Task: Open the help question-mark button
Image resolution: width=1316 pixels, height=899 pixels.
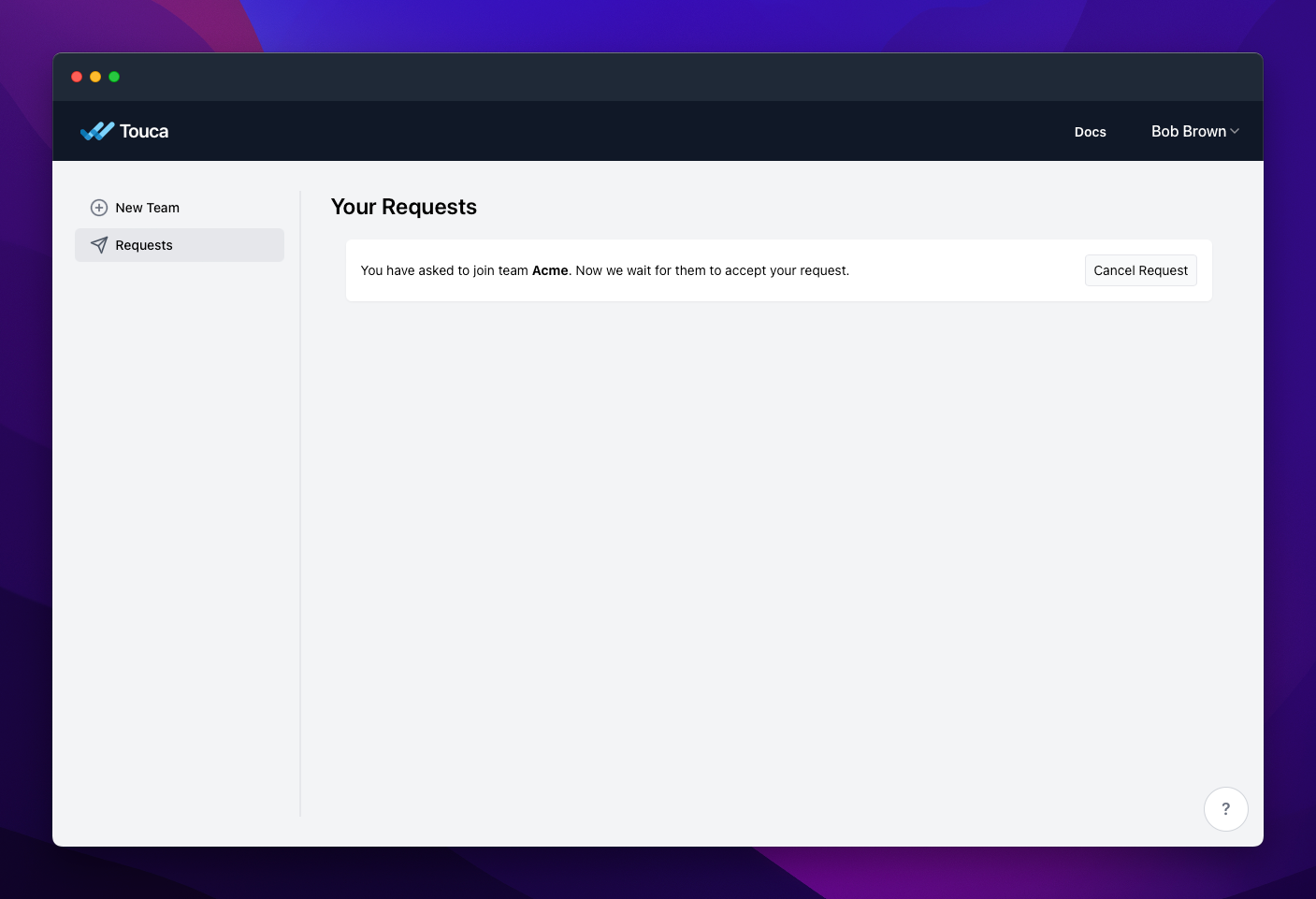Action: tap(1226, 809)
